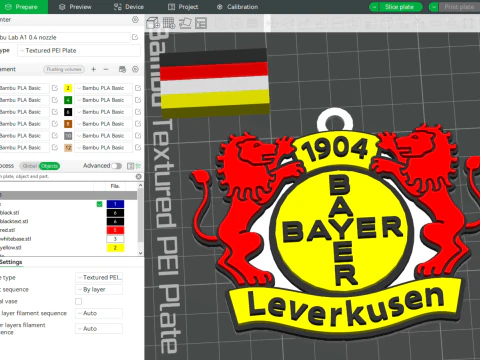The width and height of the screenshot is (480, 360).
Task: Open the Slice plate options arrow
Action: click(x=374, y=7)
